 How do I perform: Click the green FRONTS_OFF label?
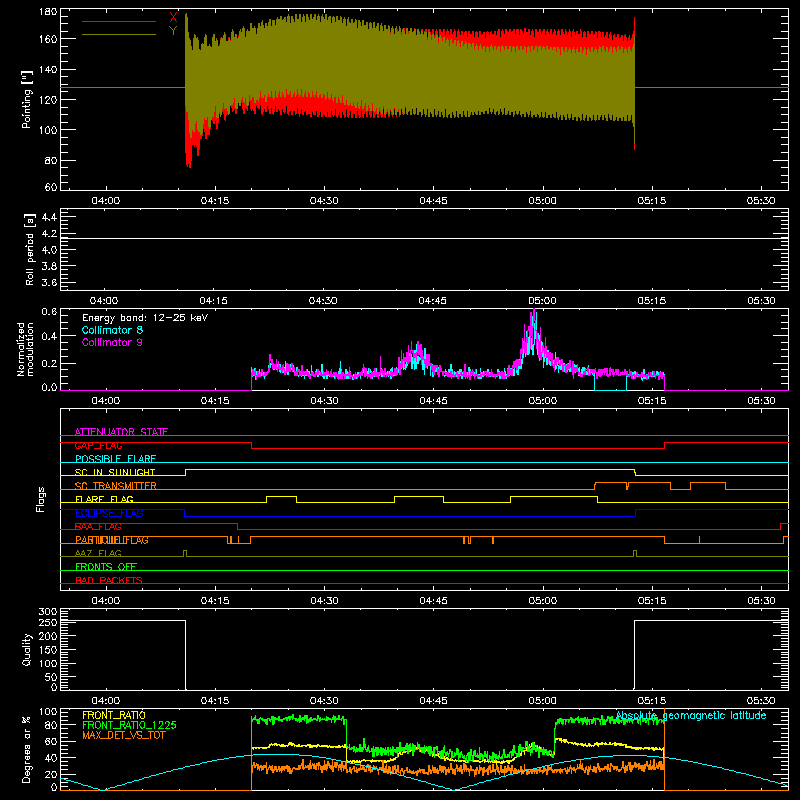(x=106, y=567)
